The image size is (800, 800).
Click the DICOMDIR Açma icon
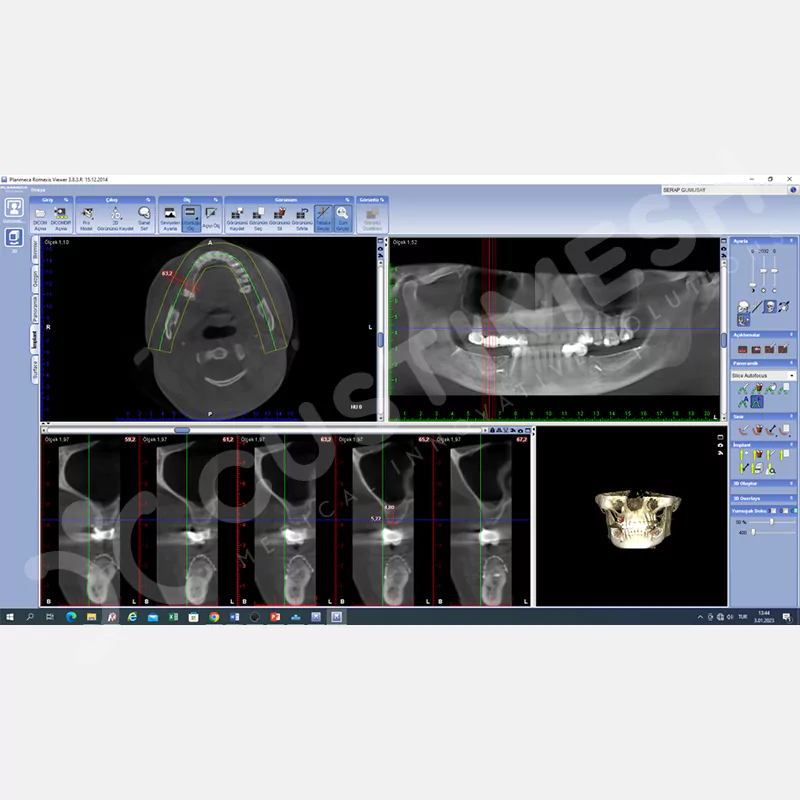pyautogui.click(x=61, y=214)
